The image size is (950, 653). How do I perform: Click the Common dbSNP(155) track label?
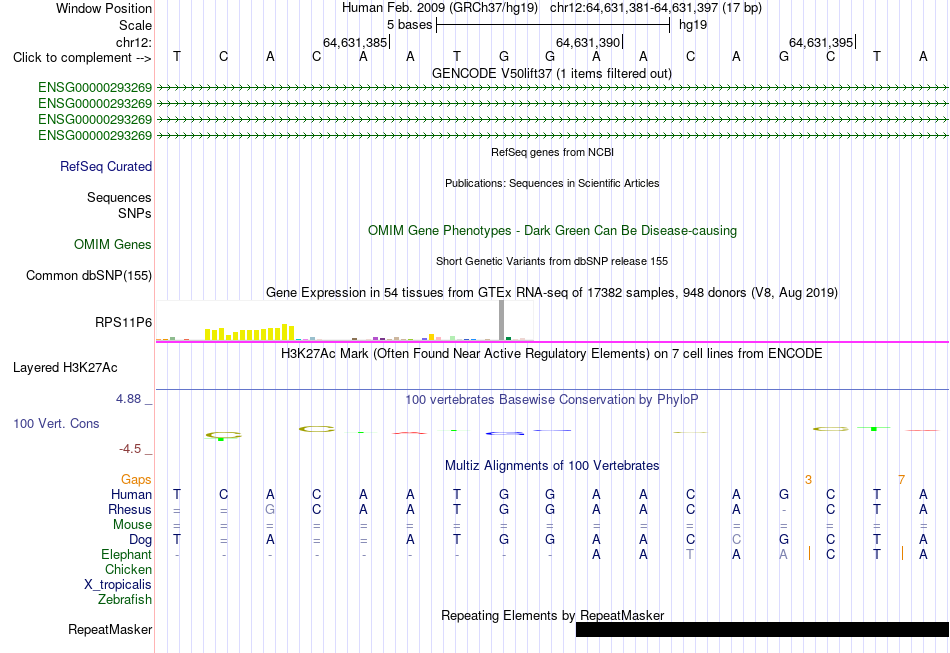coord(89,276)
